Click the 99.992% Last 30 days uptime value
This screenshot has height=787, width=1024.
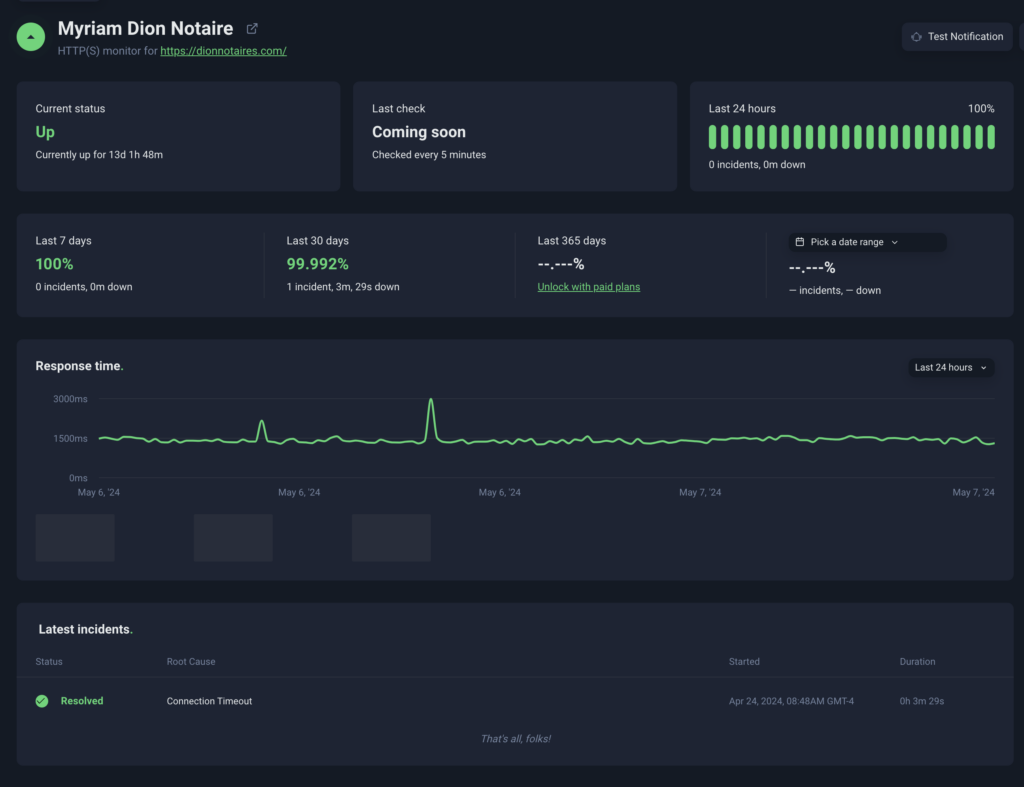point(317,264)
